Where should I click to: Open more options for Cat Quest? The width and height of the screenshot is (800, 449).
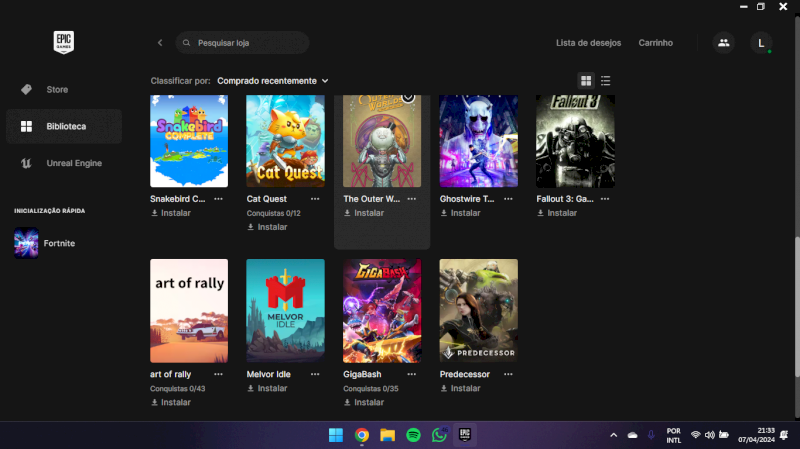pos(314,199)
